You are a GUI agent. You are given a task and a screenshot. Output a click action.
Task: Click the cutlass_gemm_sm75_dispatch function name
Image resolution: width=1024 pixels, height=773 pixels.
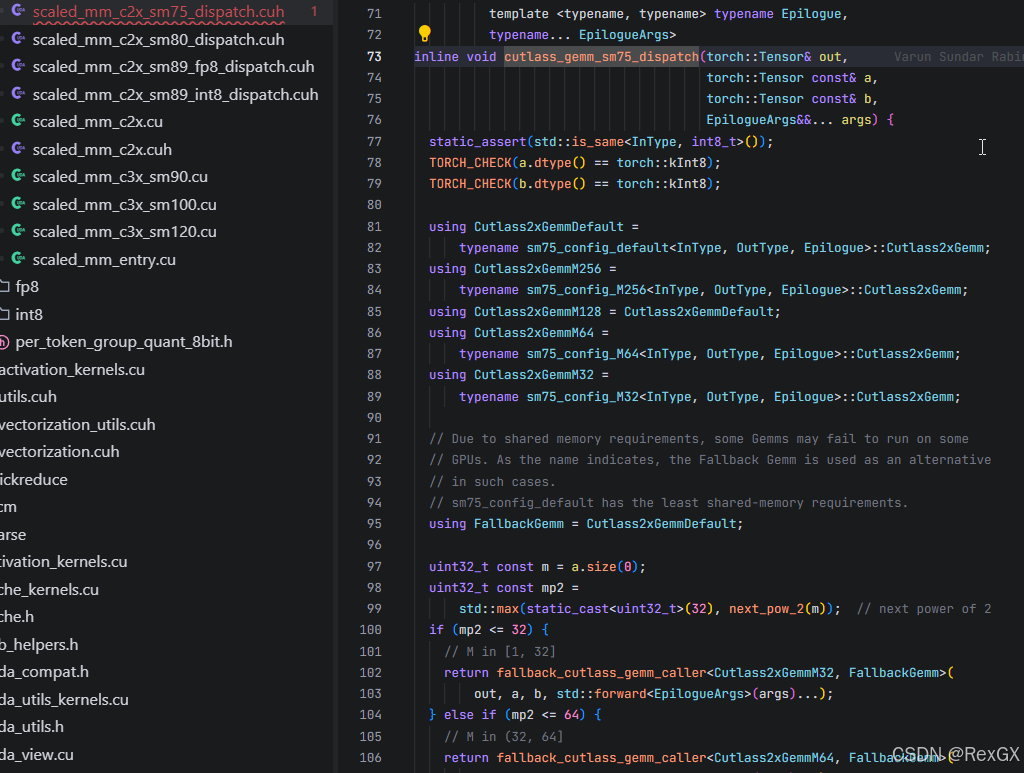click(601, 57)
